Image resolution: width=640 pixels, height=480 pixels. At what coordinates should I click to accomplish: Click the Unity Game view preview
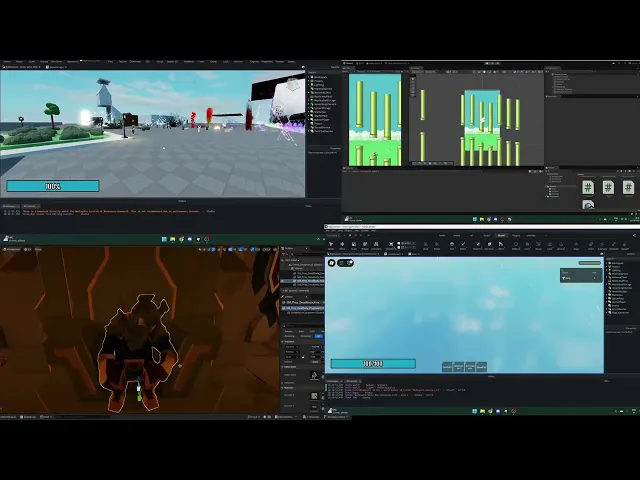click(375, 120)
